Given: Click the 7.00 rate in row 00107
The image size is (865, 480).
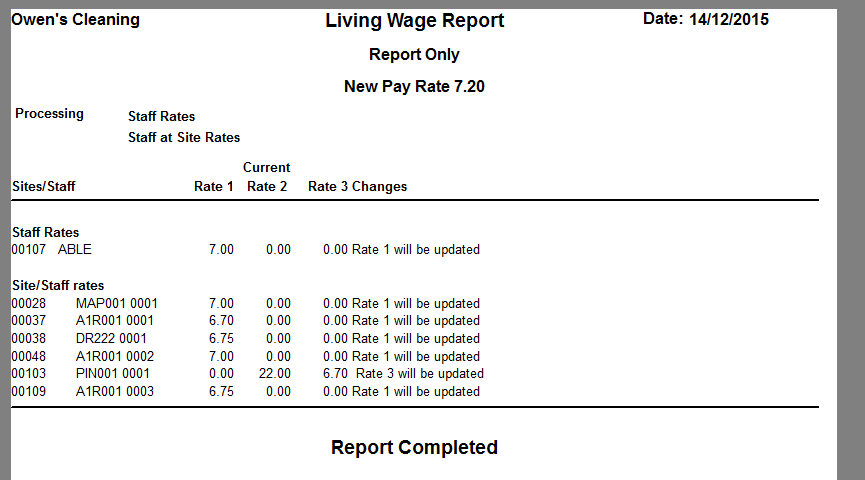Looking at the screenshot, I should (x=221, y=249).
